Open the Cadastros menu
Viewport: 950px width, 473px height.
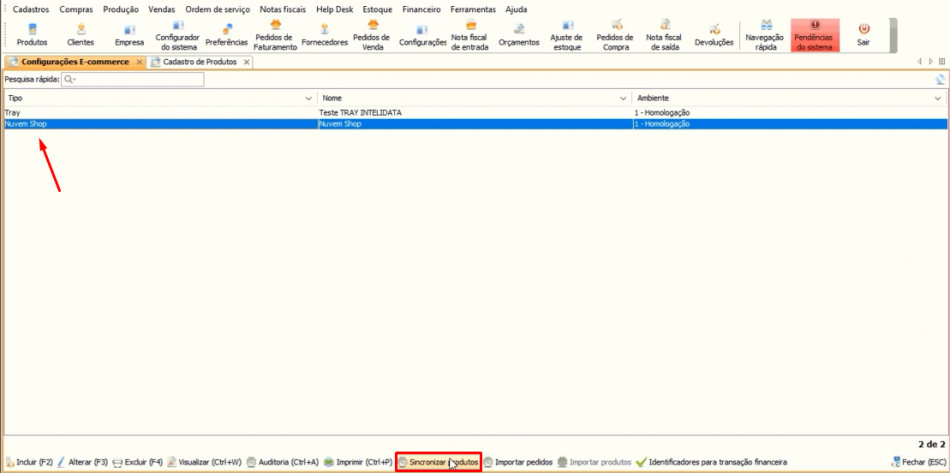pos(31,10)
